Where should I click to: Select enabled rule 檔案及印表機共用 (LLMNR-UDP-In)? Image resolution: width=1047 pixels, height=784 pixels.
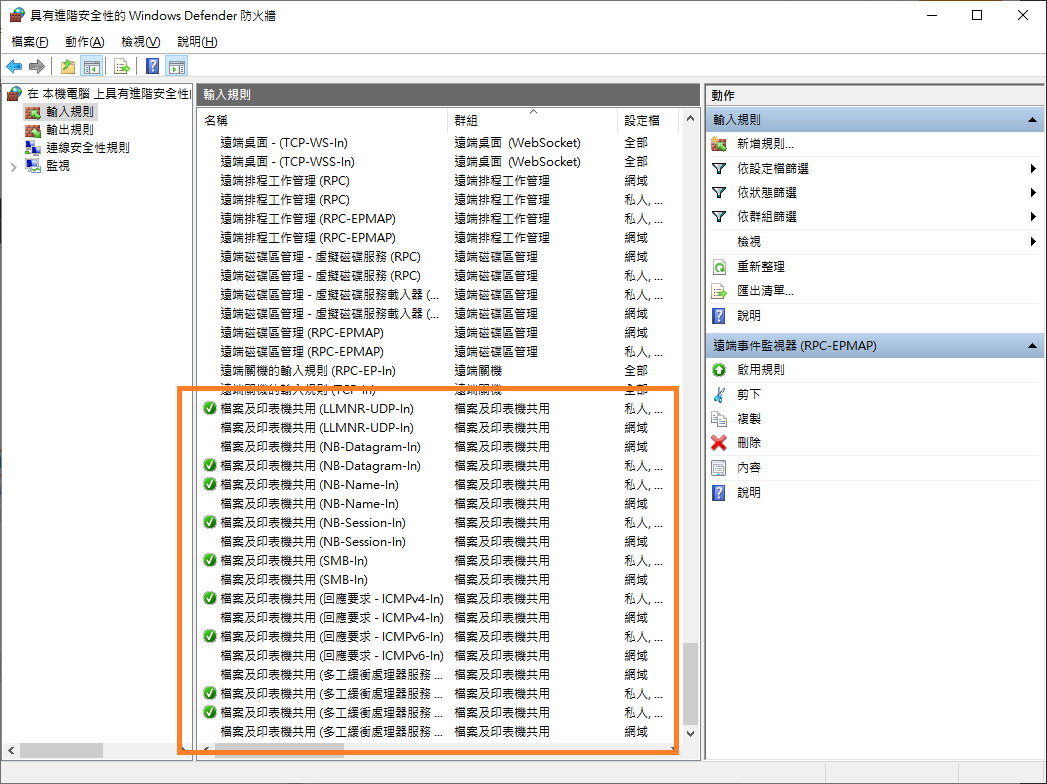pos(317,409)
